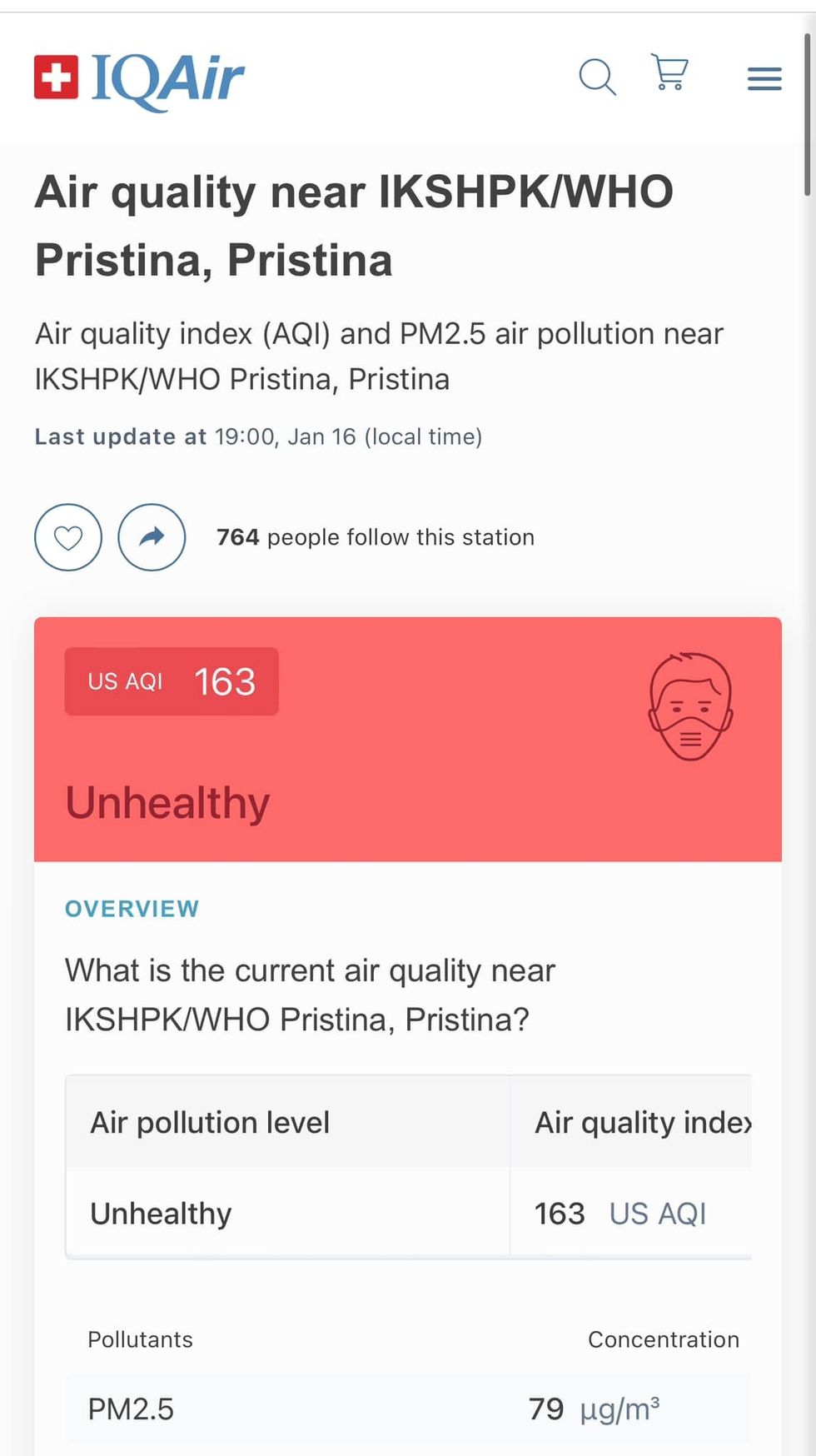Click the '764 people follow this station' text
The image size is (816, 1456).
[375, 537]
